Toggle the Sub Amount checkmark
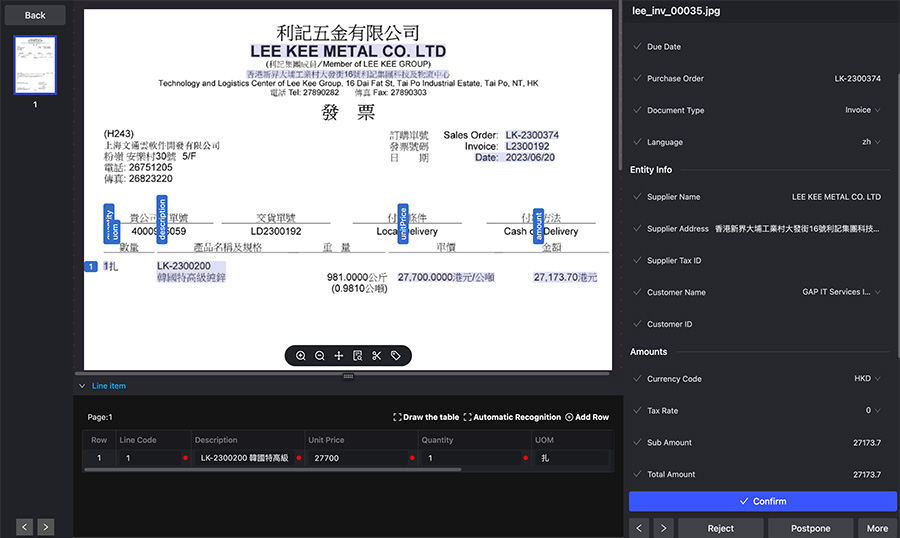This screenshot has height=538, width=900. [x=637, y=442]
